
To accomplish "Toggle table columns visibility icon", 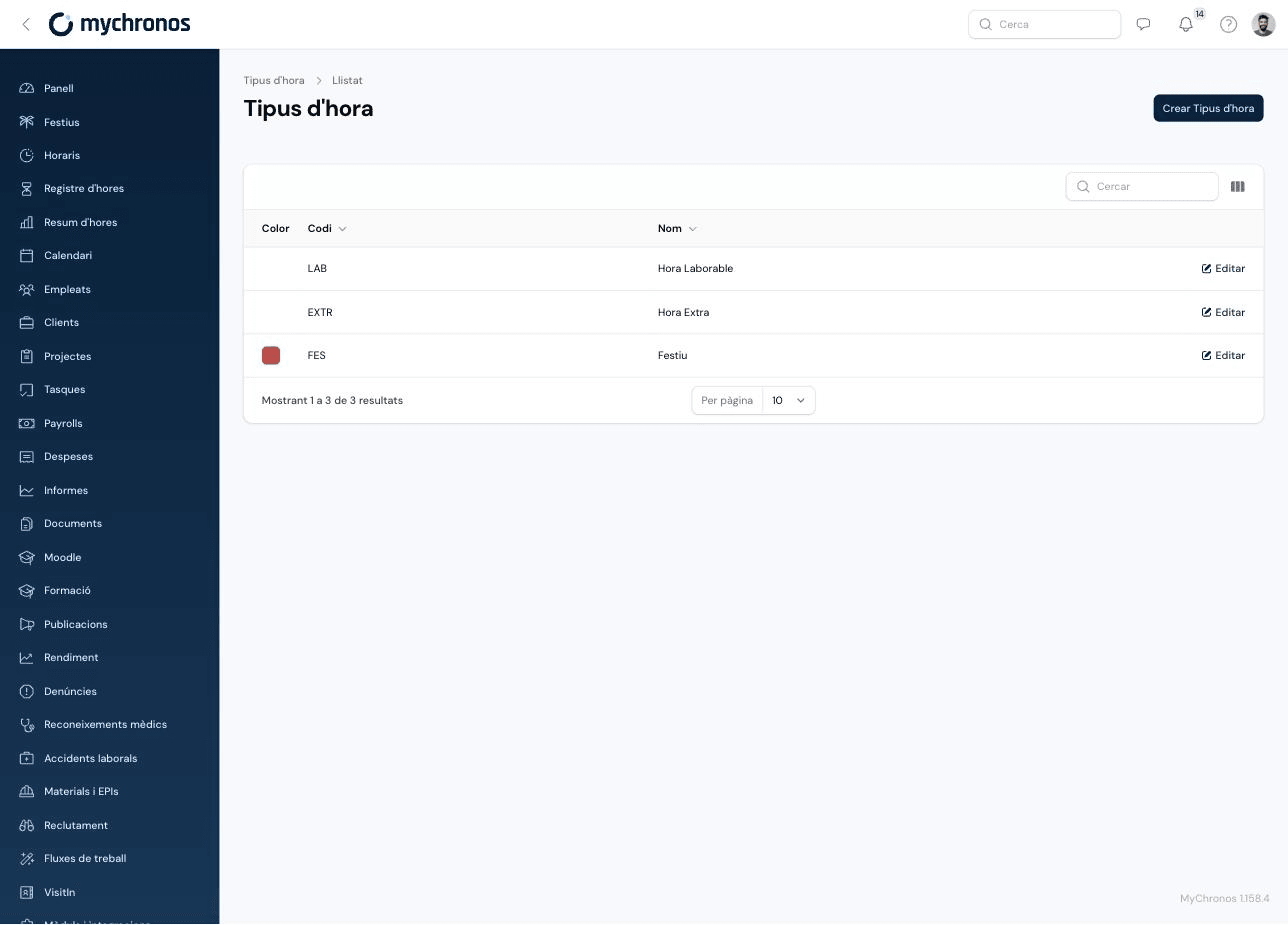I will click(1237, 187).
